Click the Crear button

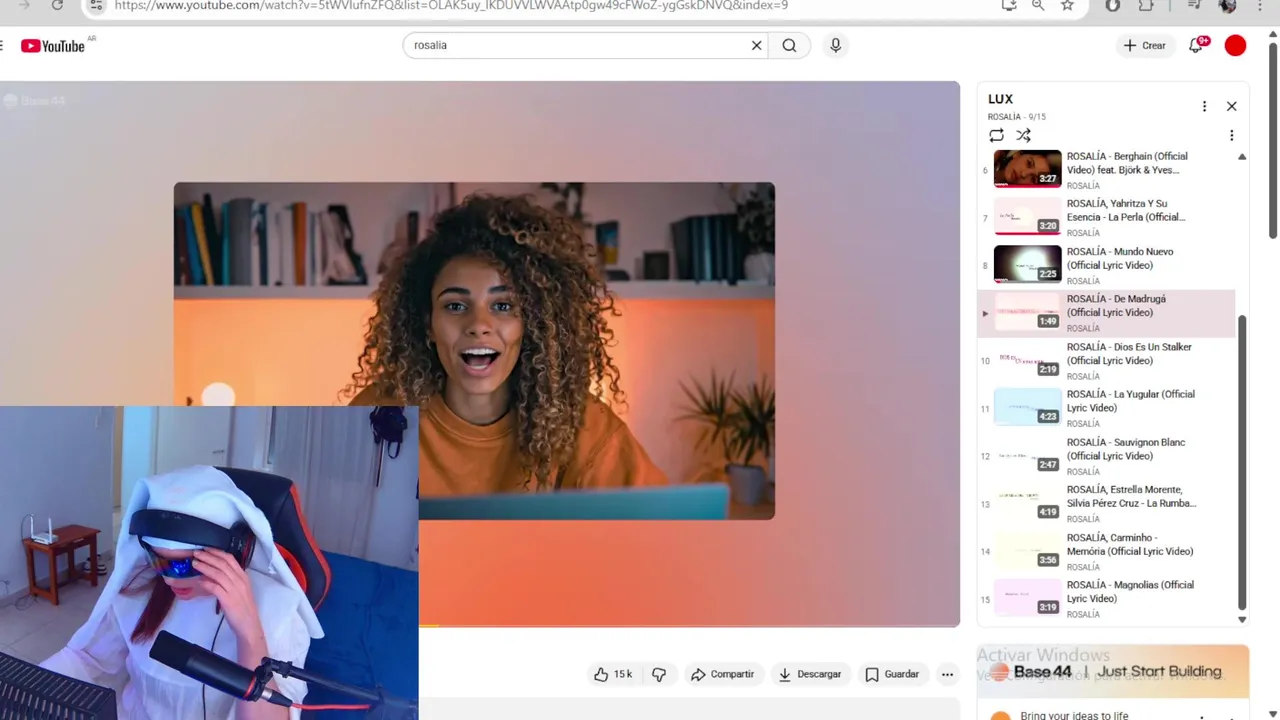click(x=1145, y=45)
